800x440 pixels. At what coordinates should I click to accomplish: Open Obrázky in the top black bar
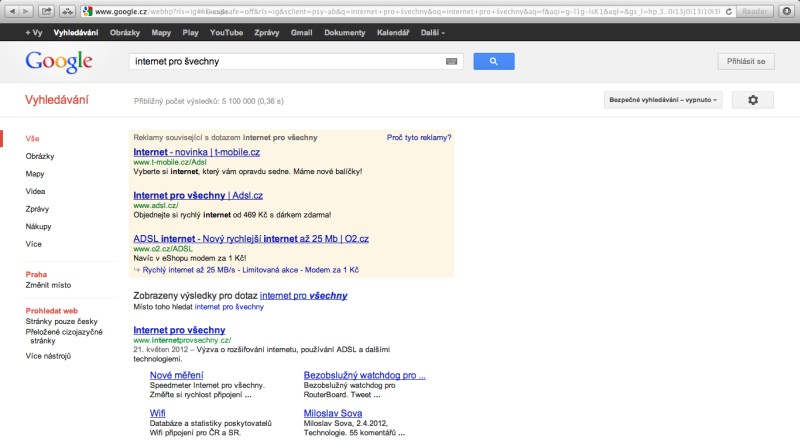click(x=124, y=33)
